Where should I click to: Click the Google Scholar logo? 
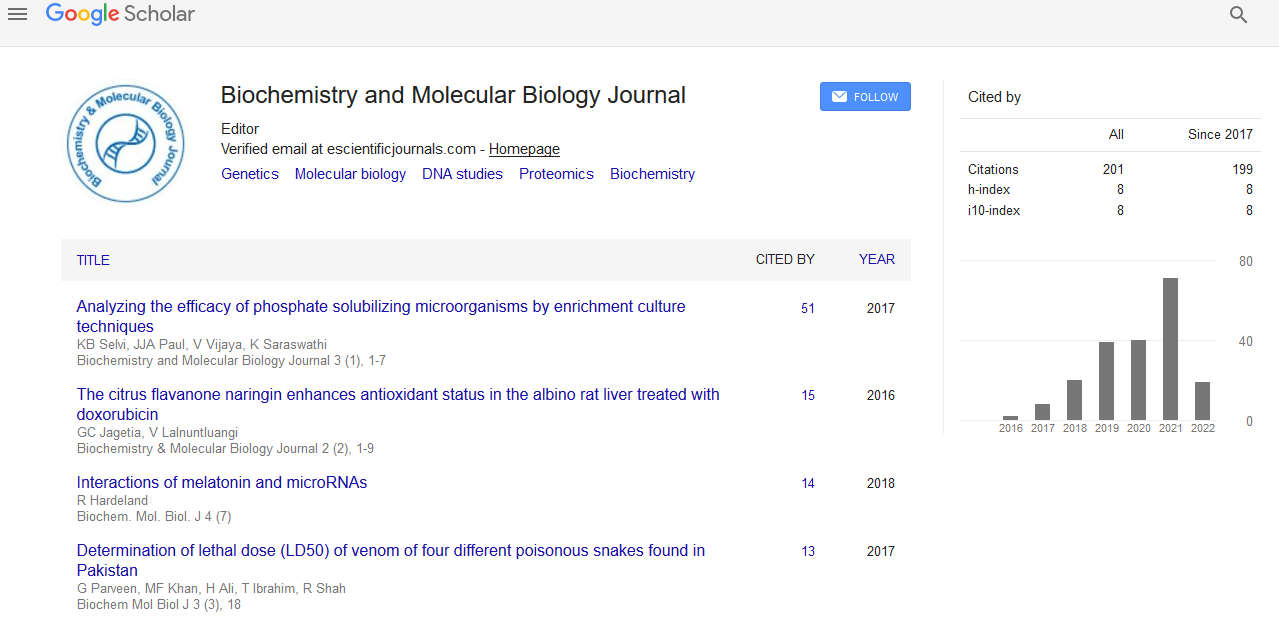click(120, 14)
